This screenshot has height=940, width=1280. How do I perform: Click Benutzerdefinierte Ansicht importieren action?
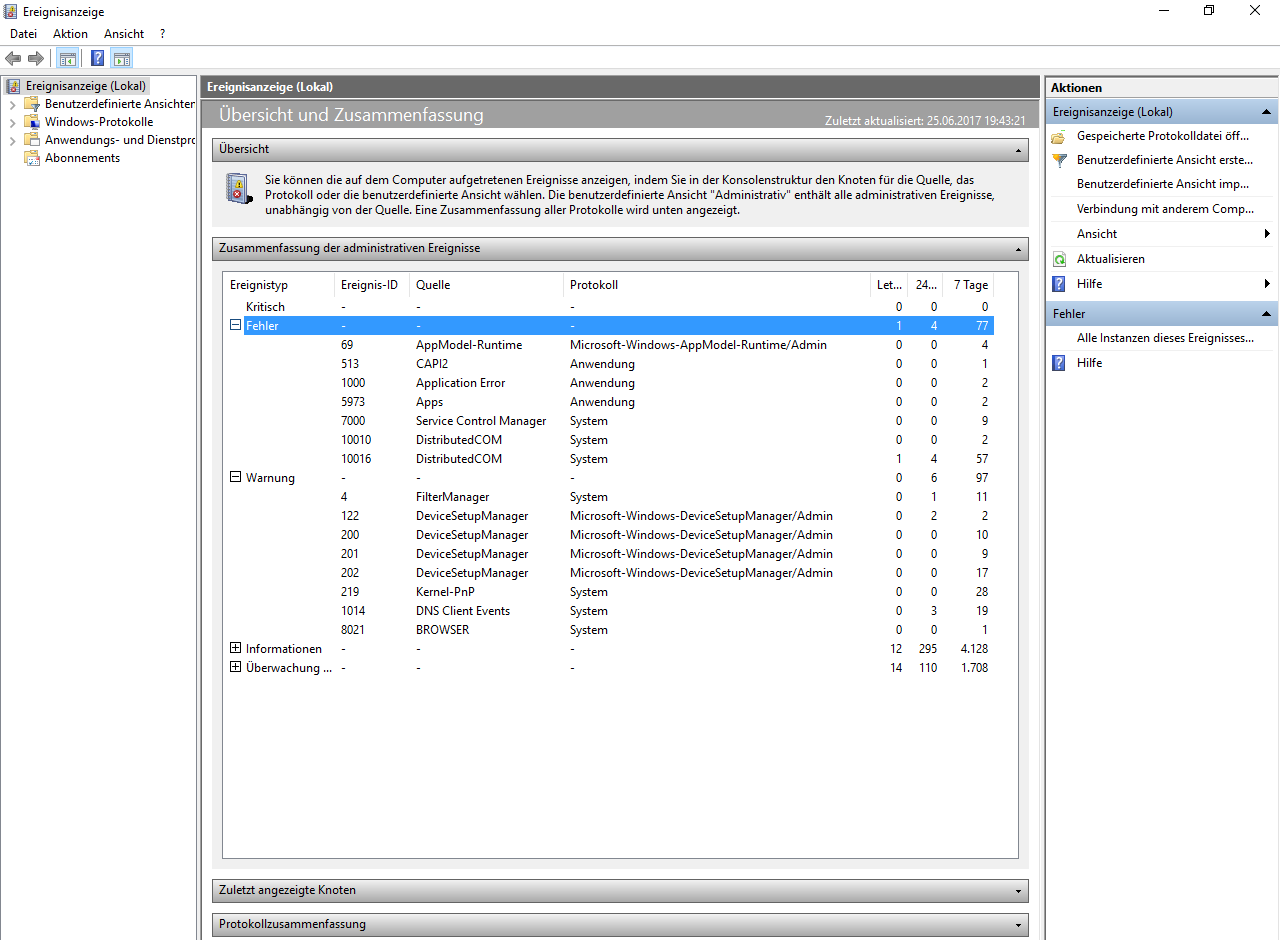[1163, 184]
